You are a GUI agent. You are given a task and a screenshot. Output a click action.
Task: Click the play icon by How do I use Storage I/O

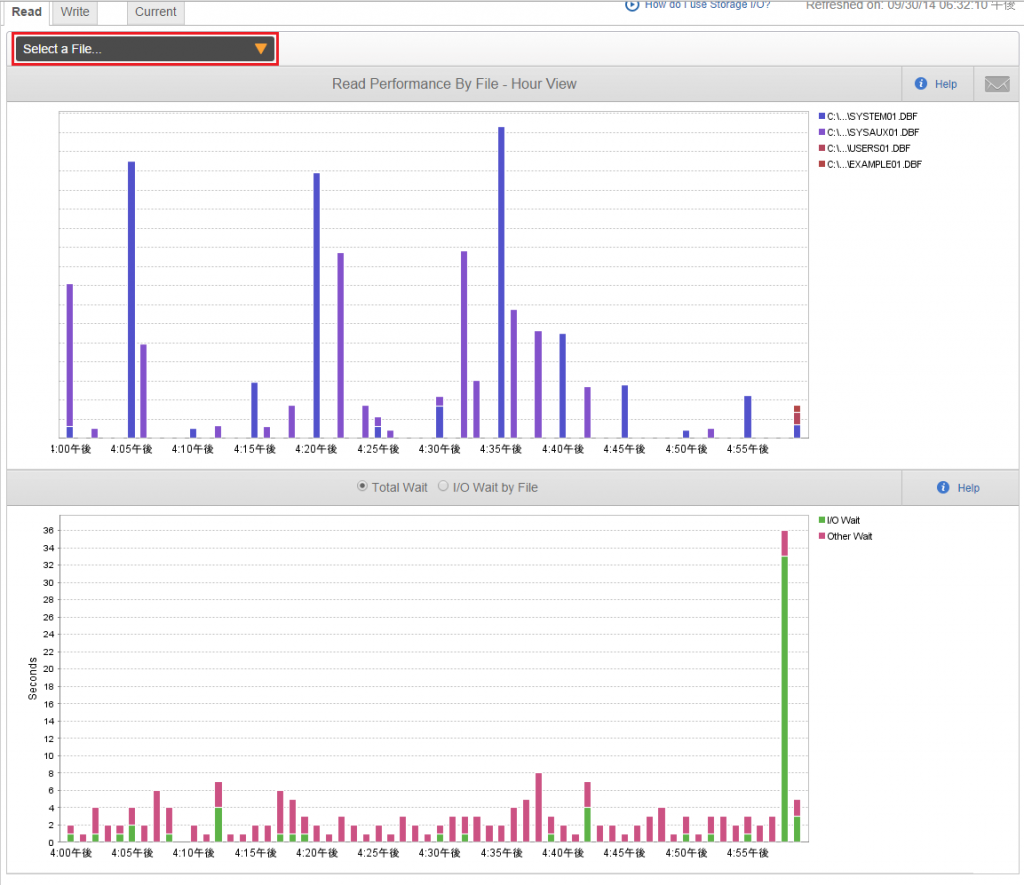(x=632, y=5)
